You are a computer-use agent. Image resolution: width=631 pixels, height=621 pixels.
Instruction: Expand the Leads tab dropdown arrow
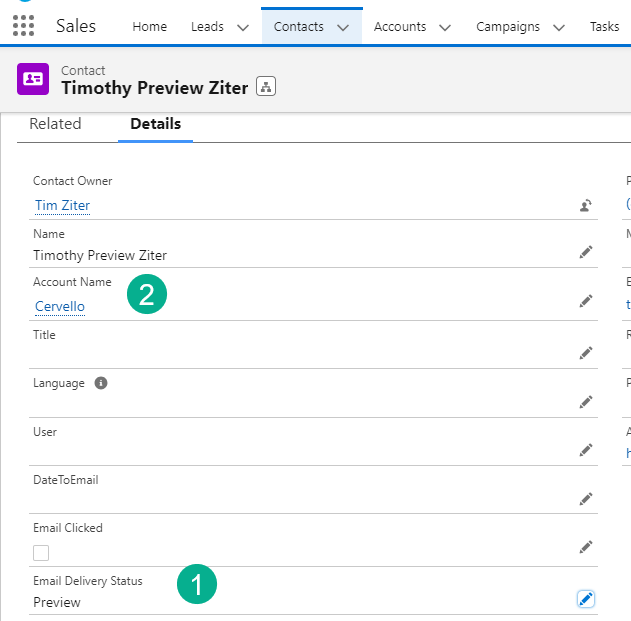(x=242, y=27)
